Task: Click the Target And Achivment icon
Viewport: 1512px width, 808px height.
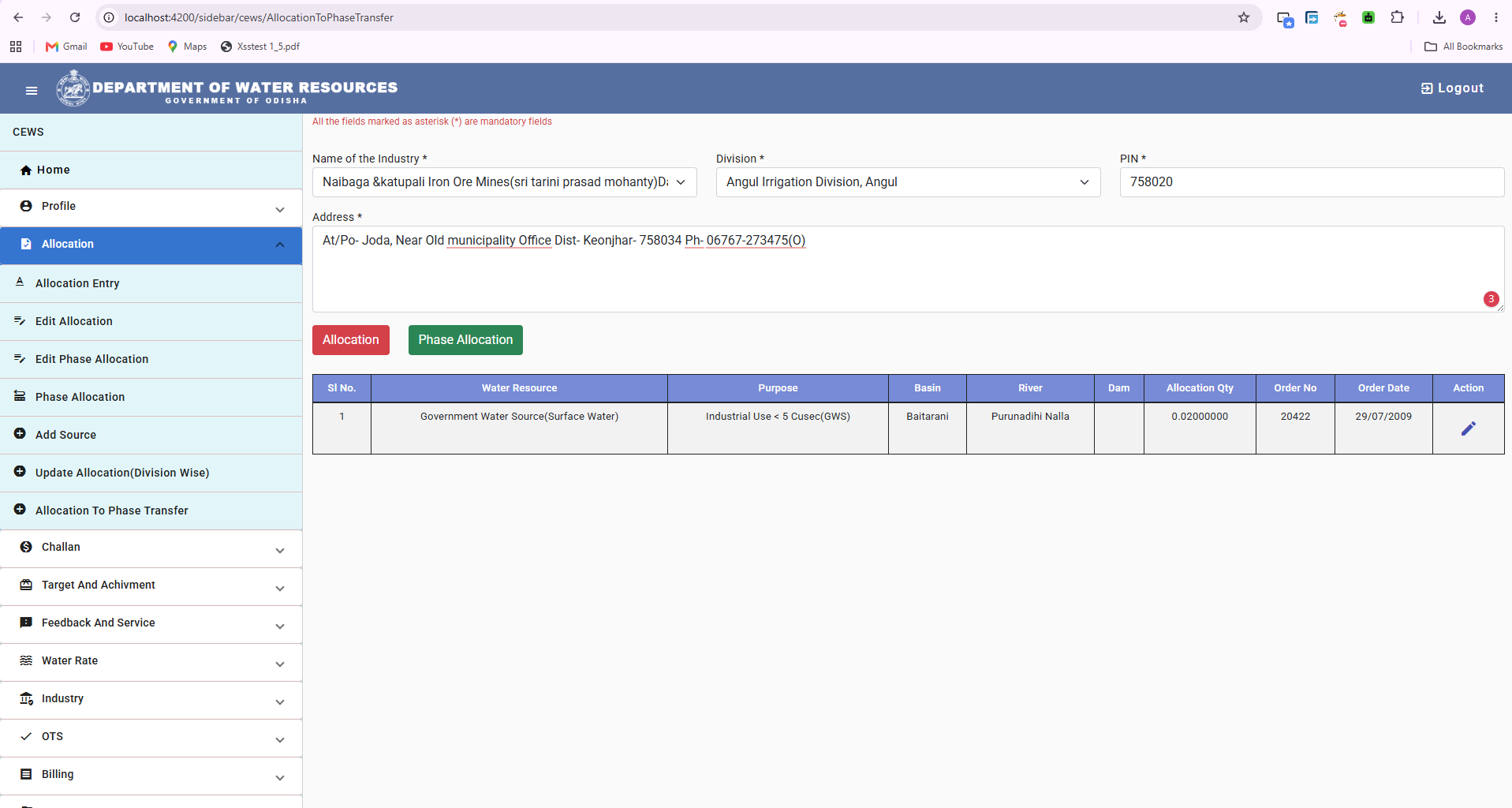Action: [x=26, y=585]
